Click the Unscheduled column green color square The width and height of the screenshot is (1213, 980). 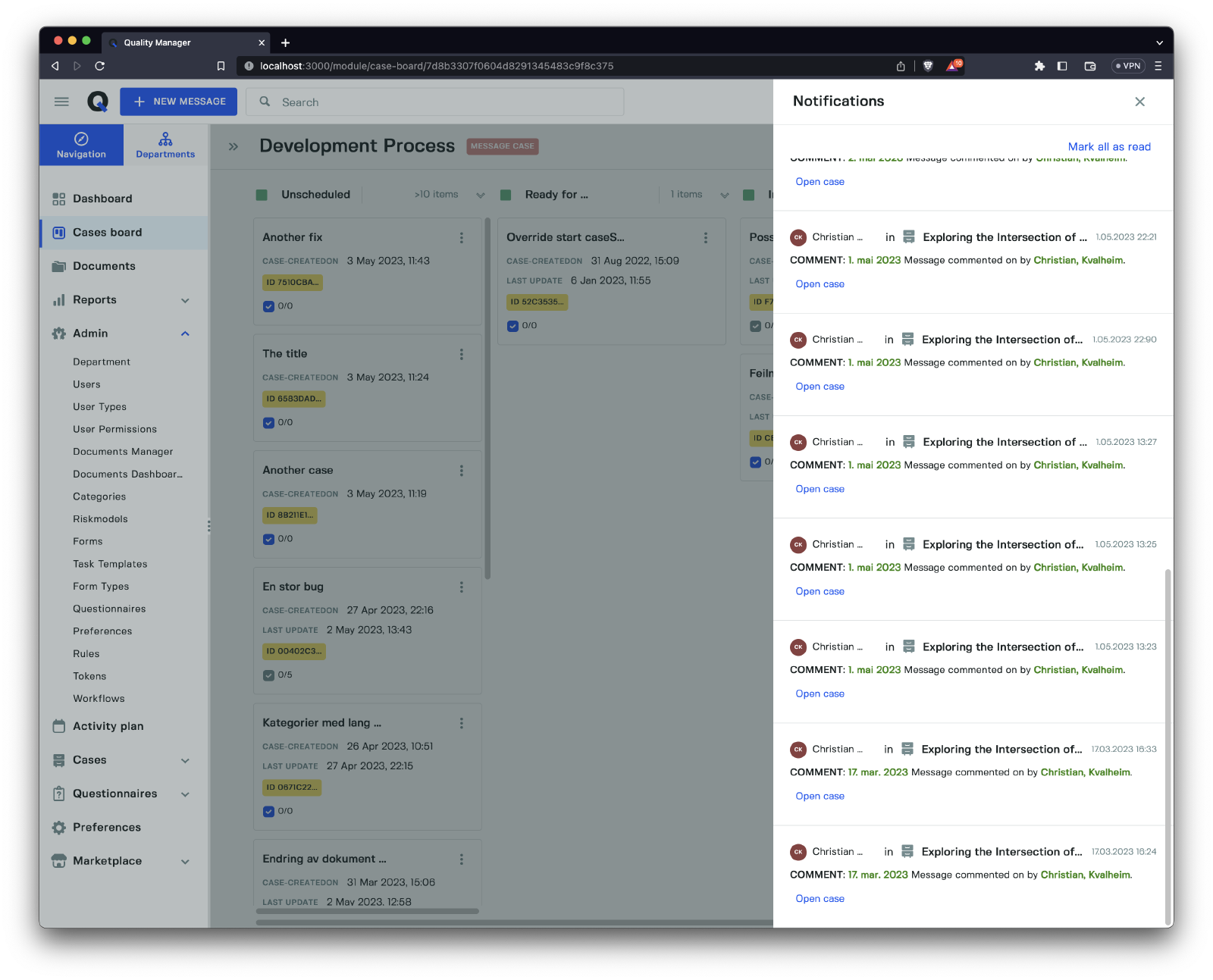click(262, 195)
